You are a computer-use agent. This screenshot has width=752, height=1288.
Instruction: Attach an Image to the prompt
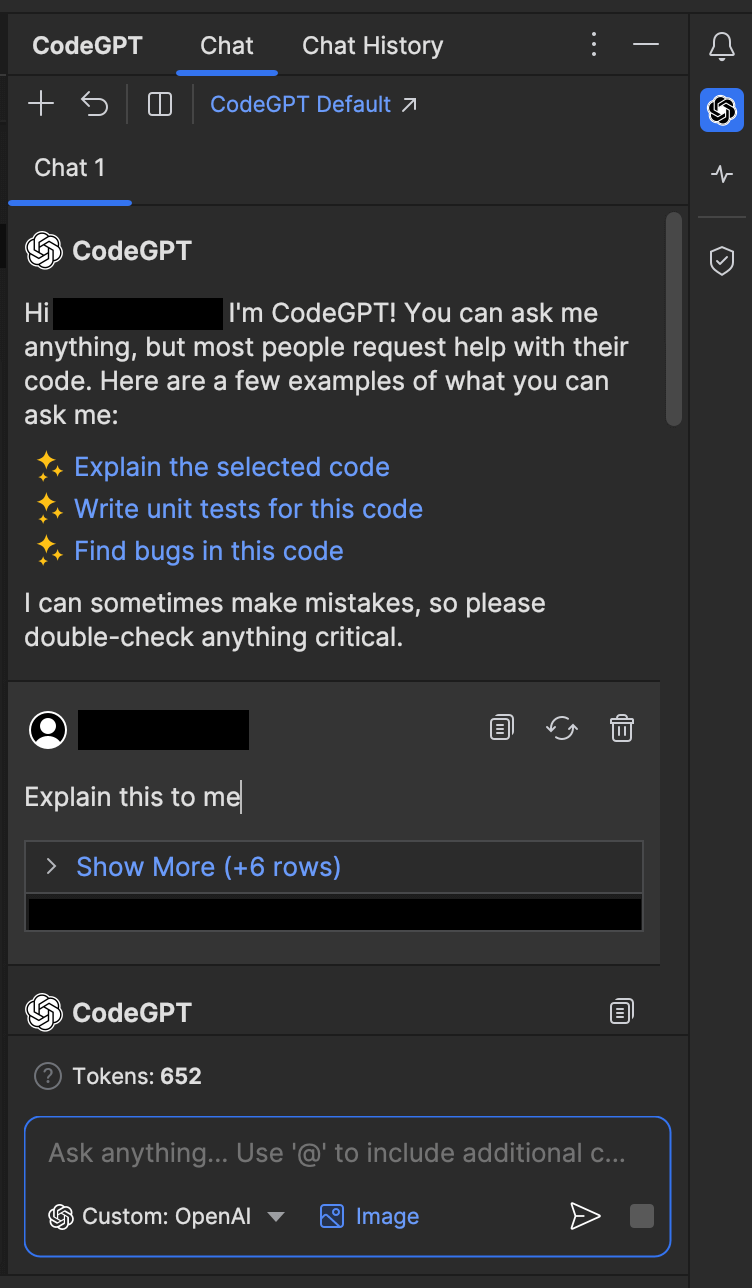tap(370, 1216)
